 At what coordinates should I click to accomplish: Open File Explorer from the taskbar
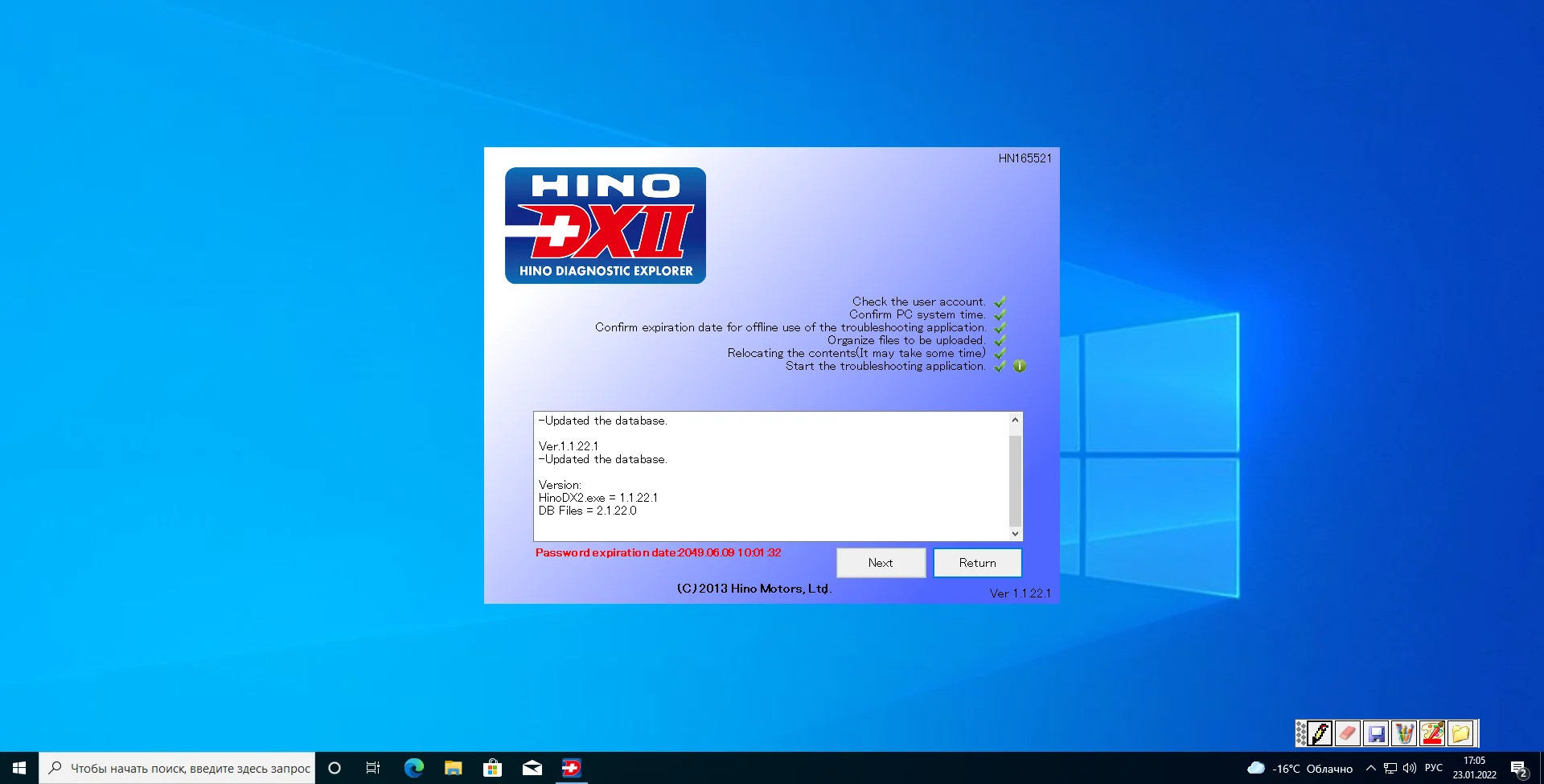pyautogui.click(x=454, y=768)
